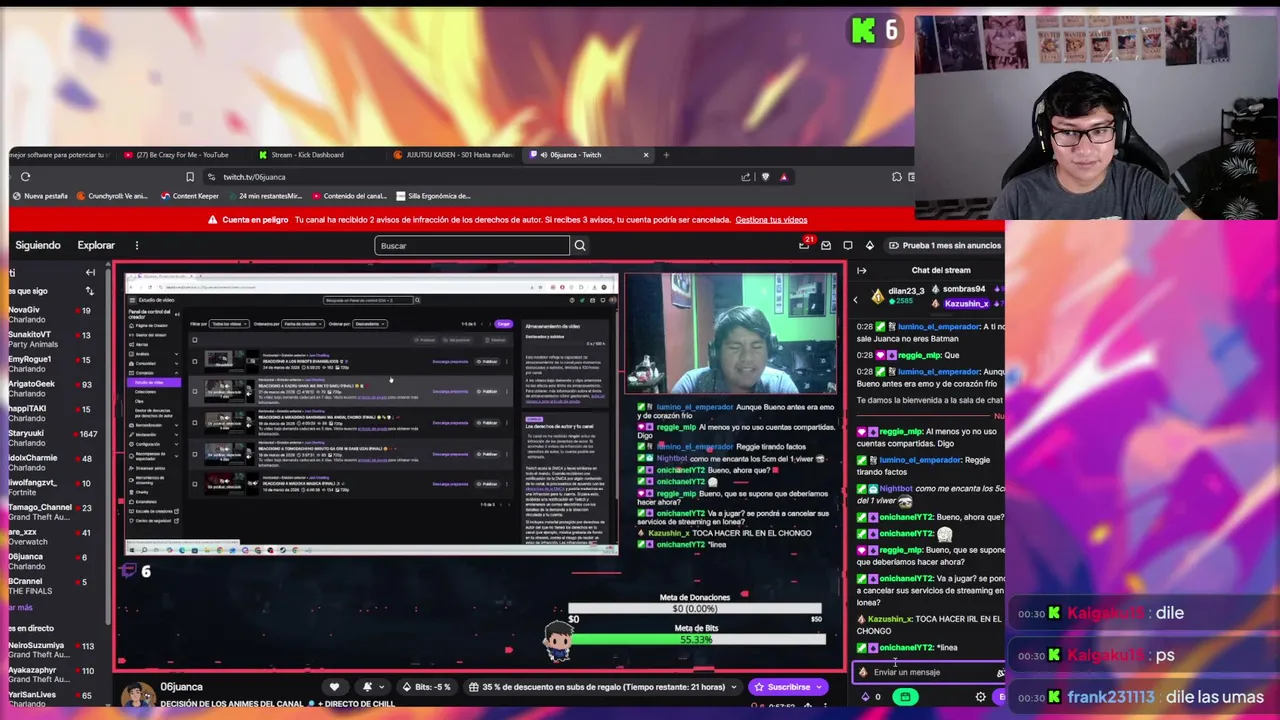
Task: Open the Contenido del canal bookmark
Action: click(350, 196)
